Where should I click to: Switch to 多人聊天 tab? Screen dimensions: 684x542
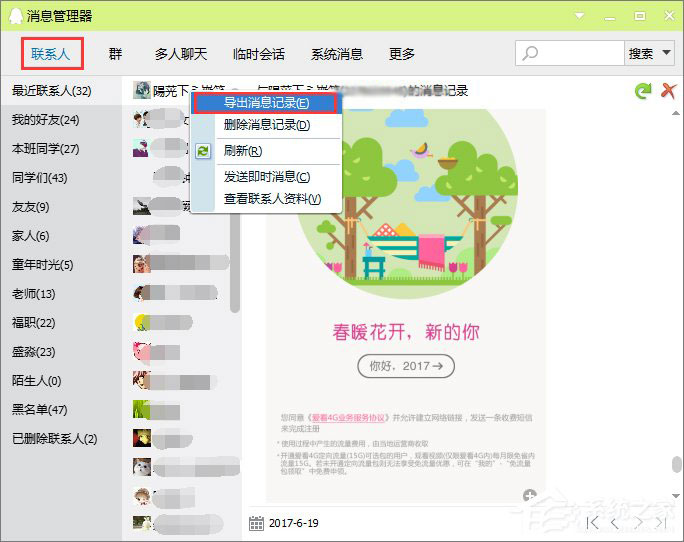click(181, 54)
